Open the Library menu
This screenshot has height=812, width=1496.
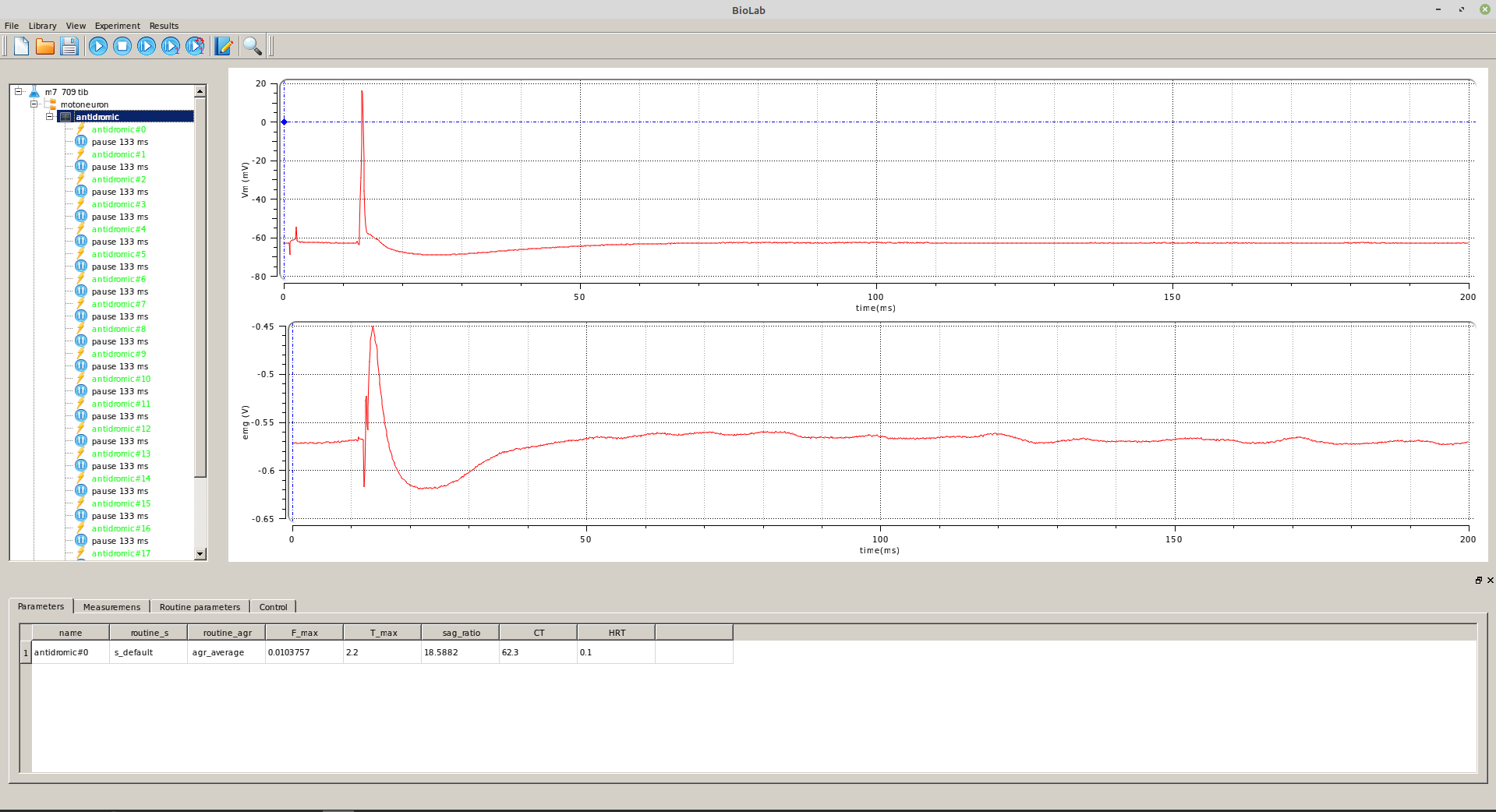pos(42,26)
